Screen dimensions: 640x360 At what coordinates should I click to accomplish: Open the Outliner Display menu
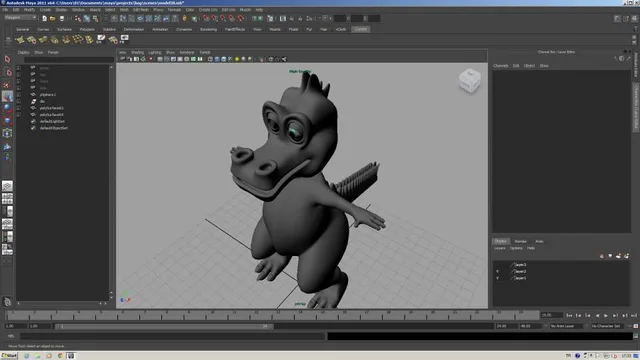(x=24, y=52)
